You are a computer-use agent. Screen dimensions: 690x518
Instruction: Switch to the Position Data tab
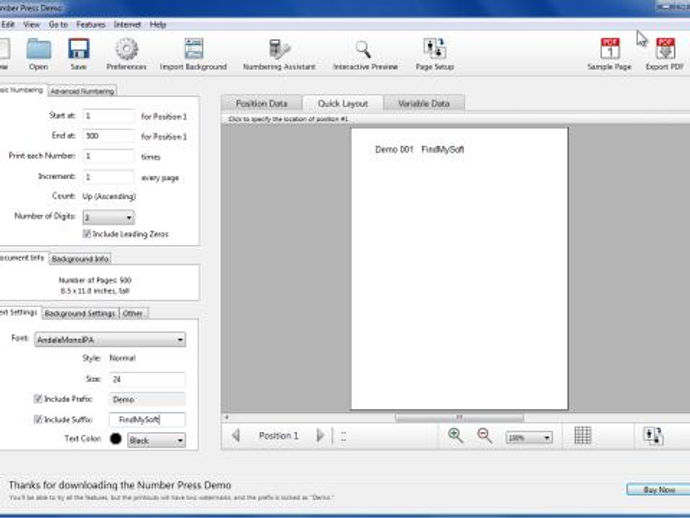tap(261, 103)
